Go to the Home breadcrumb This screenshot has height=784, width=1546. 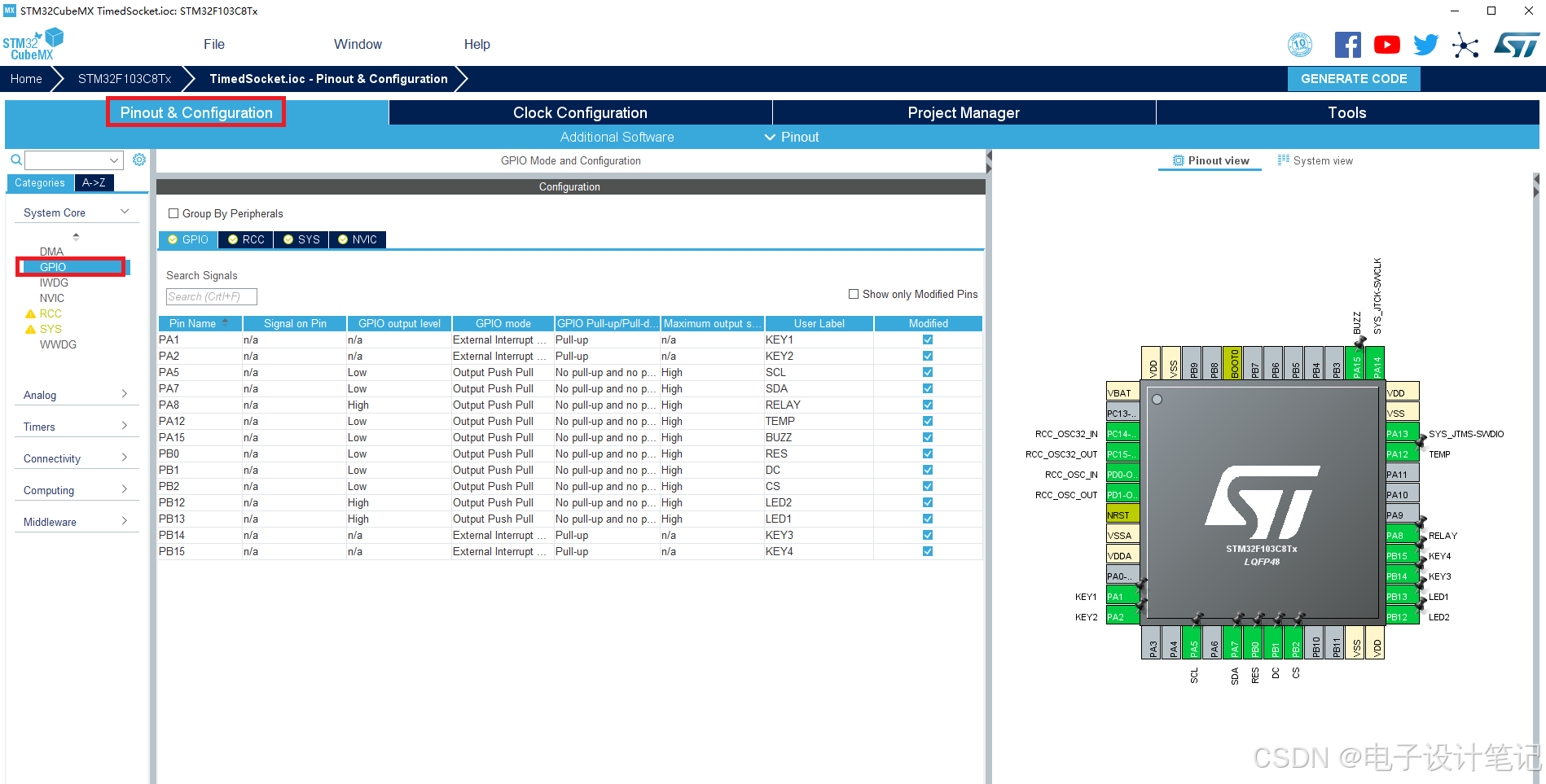(26, 79)
